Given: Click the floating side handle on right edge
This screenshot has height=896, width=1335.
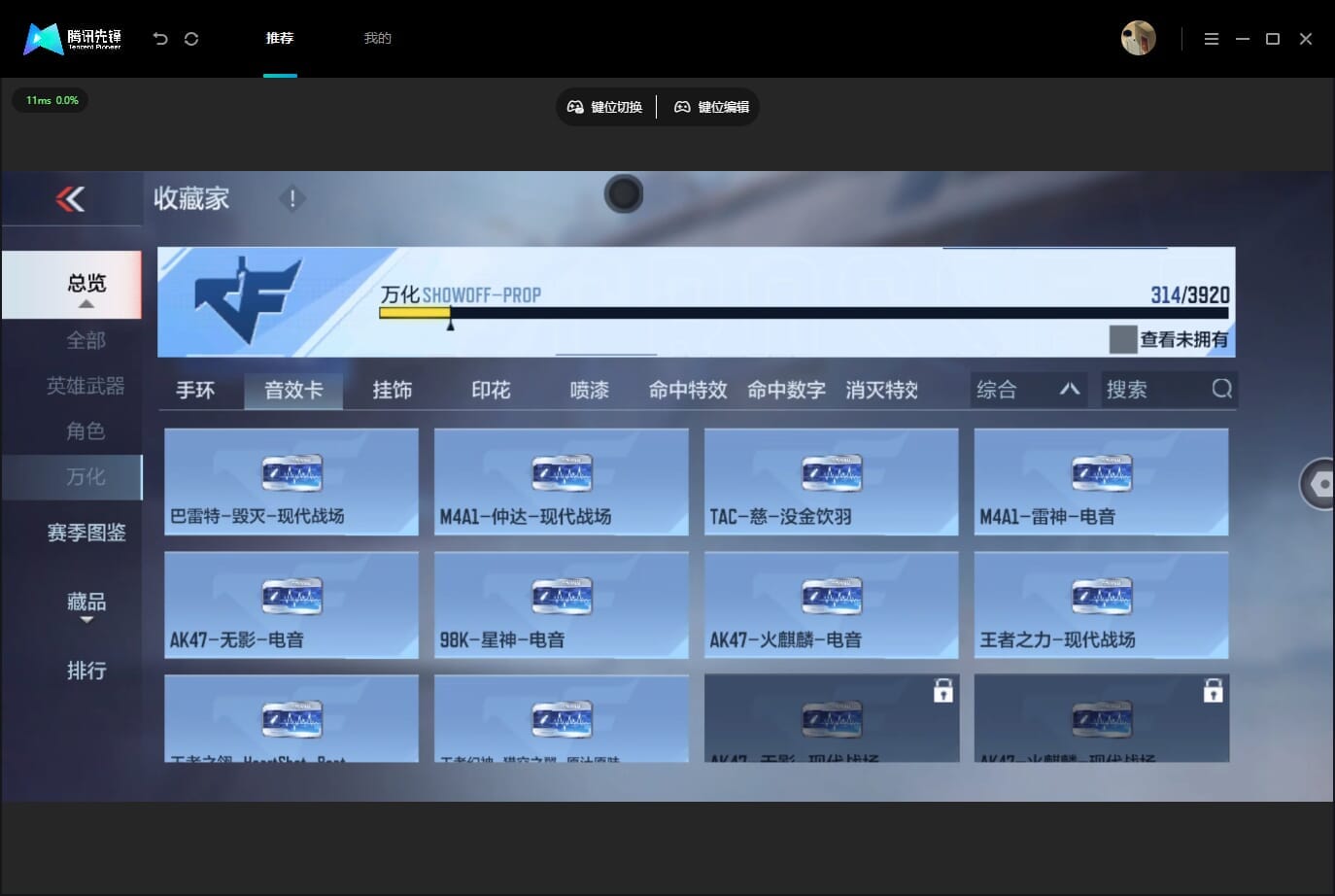Looking at the screenshot, I should click(1318, 484).
